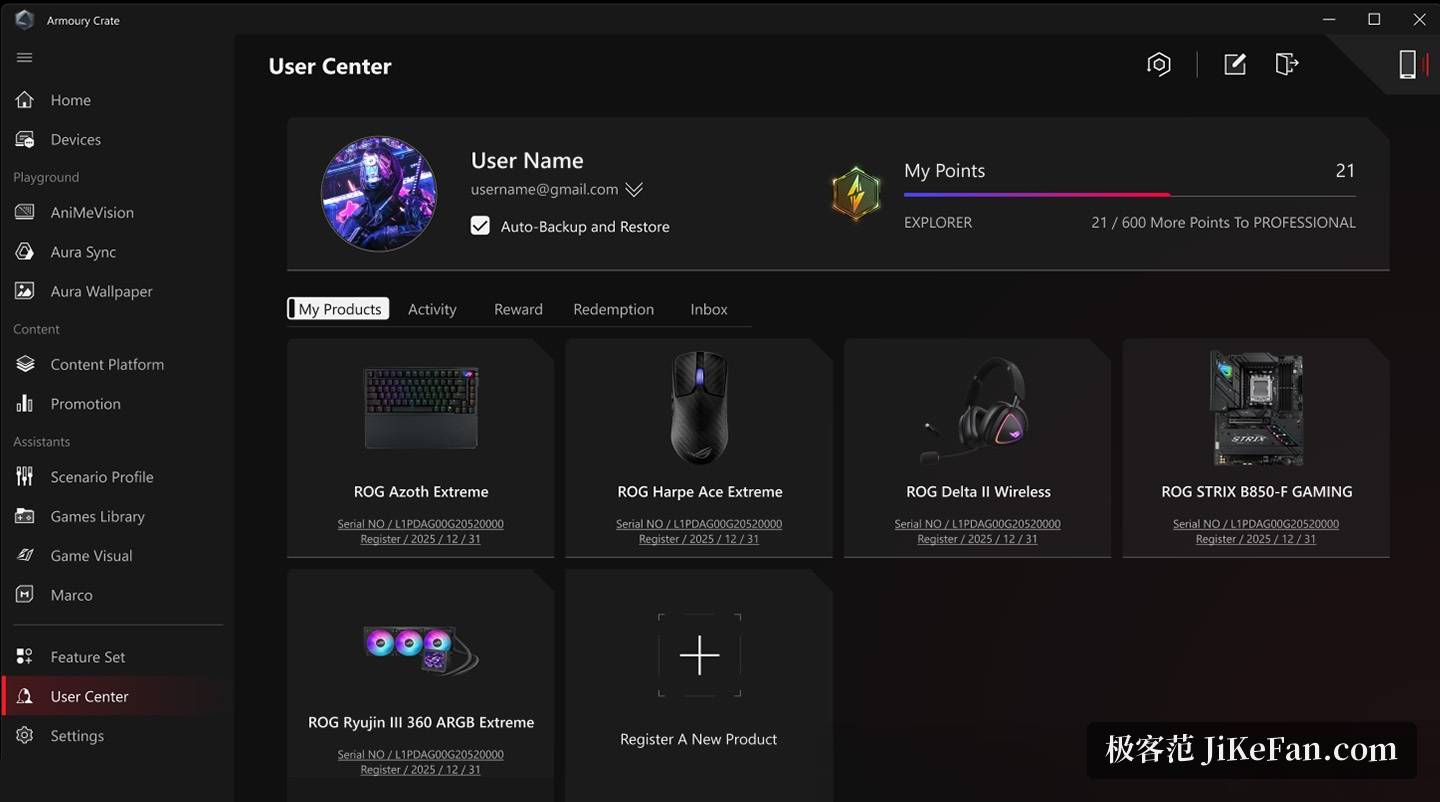Click the user avatar picture
This screenshot has height=802, width=1440.
click(379, 194)
